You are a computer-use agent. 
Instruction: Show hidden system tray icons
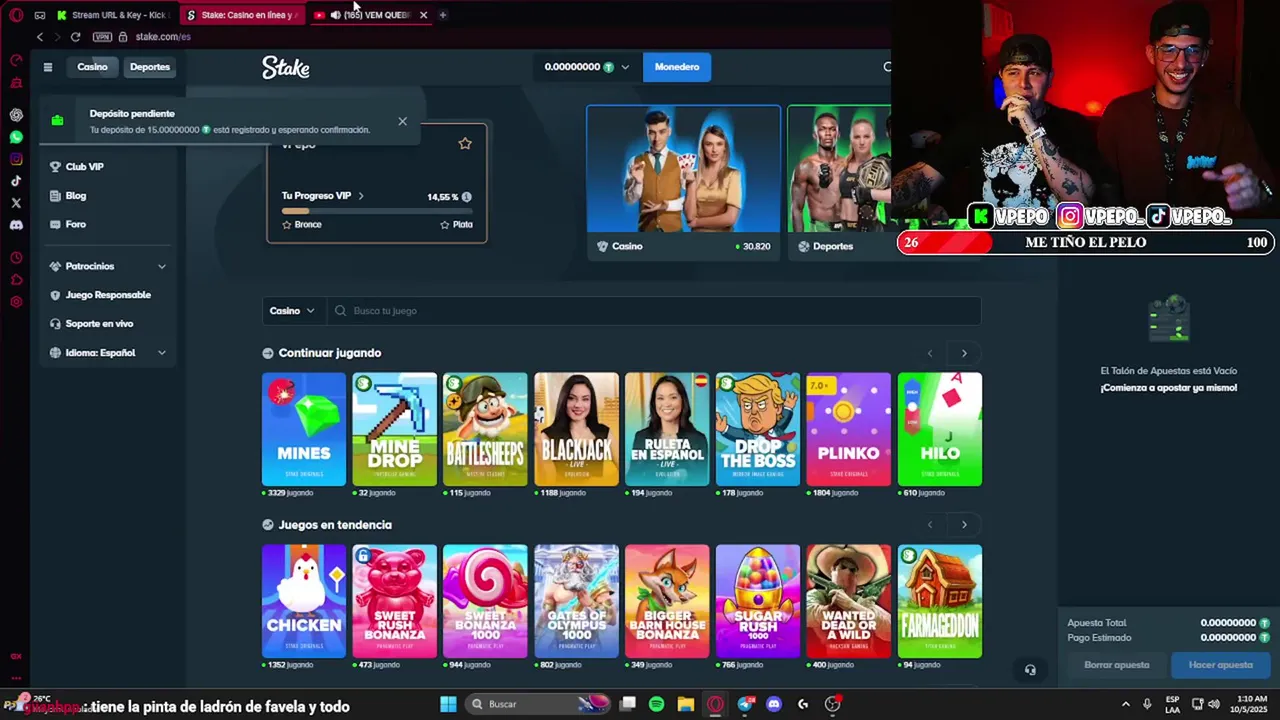coord(1125,704)
